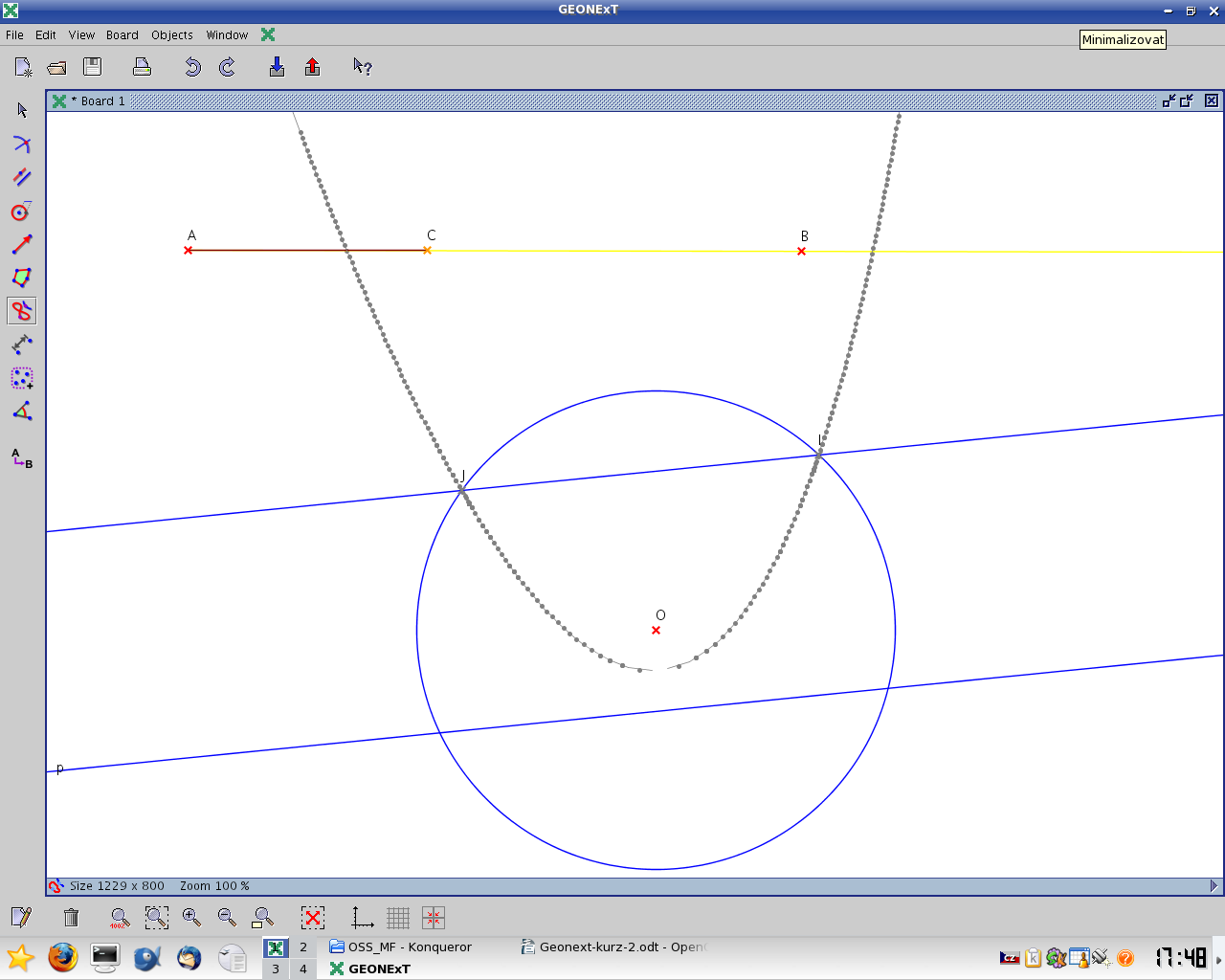The width and height of the screenshot is (1225, 980).
Task: Open the object properties edit icon
Action: pyautogui.click(x=21, y=918)
